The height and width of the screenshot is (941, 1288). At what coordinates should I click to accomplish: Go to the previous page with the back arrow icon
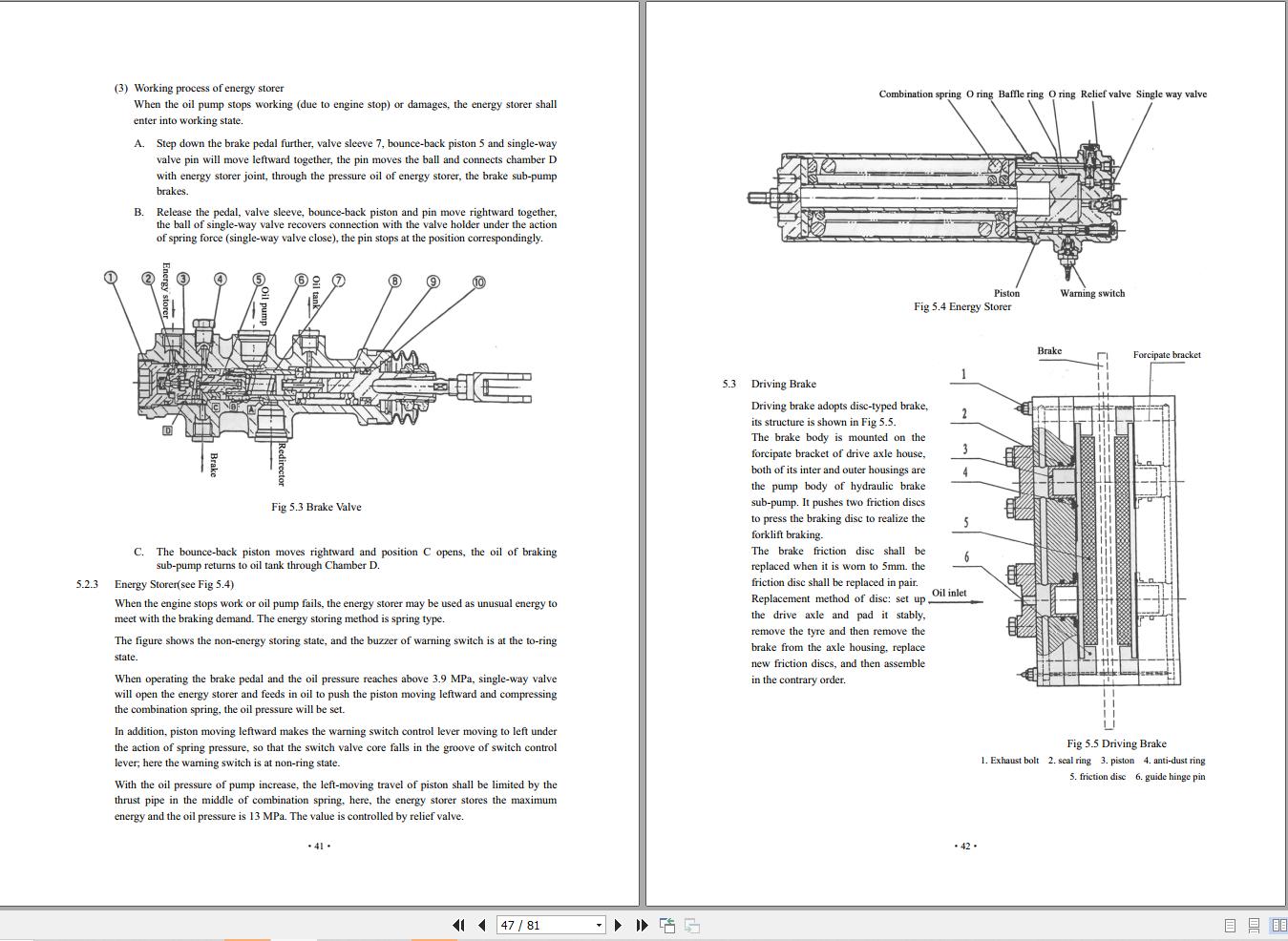(481, 925)
